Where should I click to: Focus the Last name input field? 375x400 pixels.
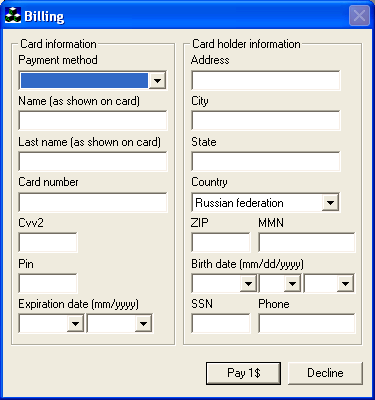93,161
